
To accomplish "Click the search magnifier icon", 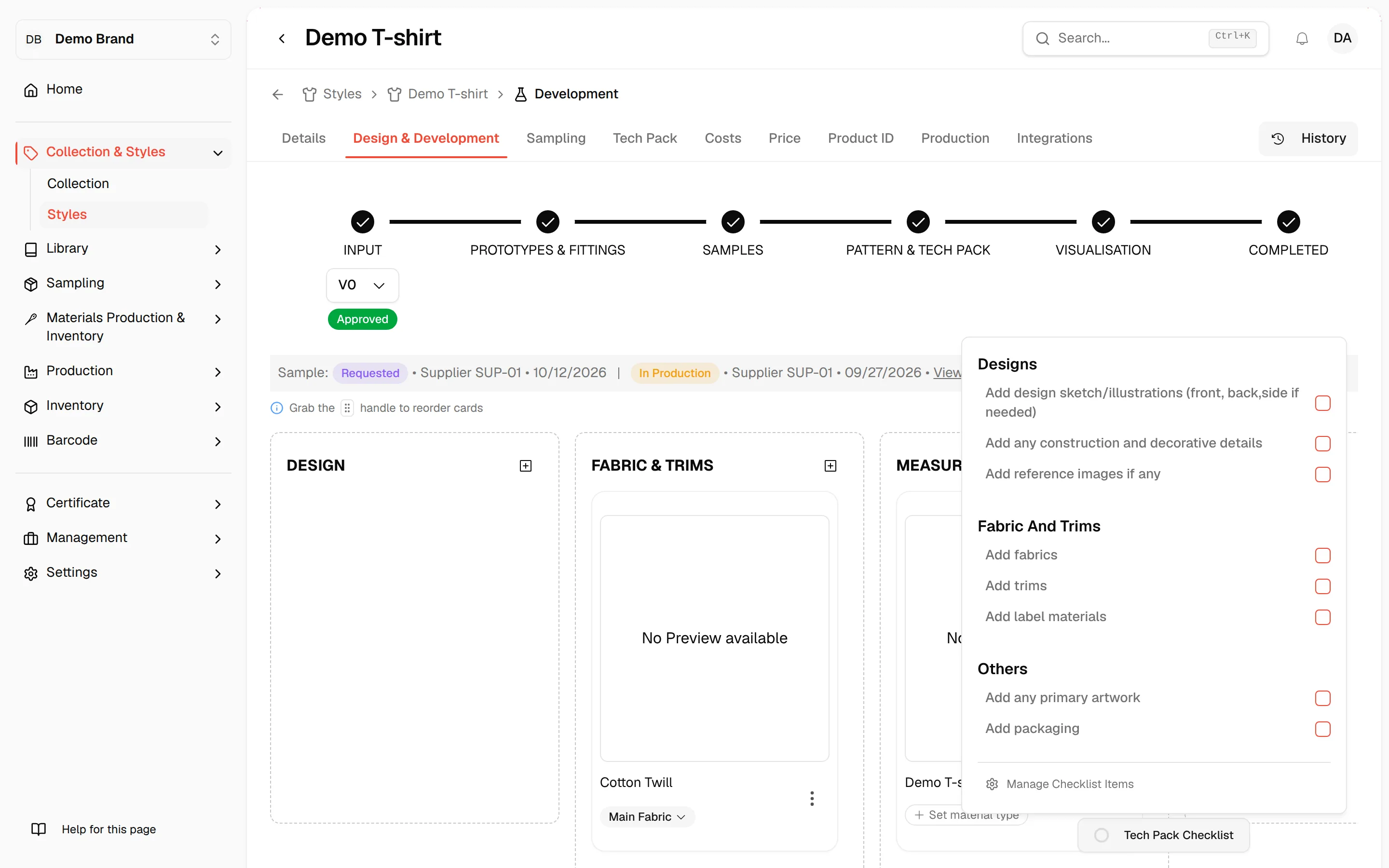I will (x=1042, y=39).
